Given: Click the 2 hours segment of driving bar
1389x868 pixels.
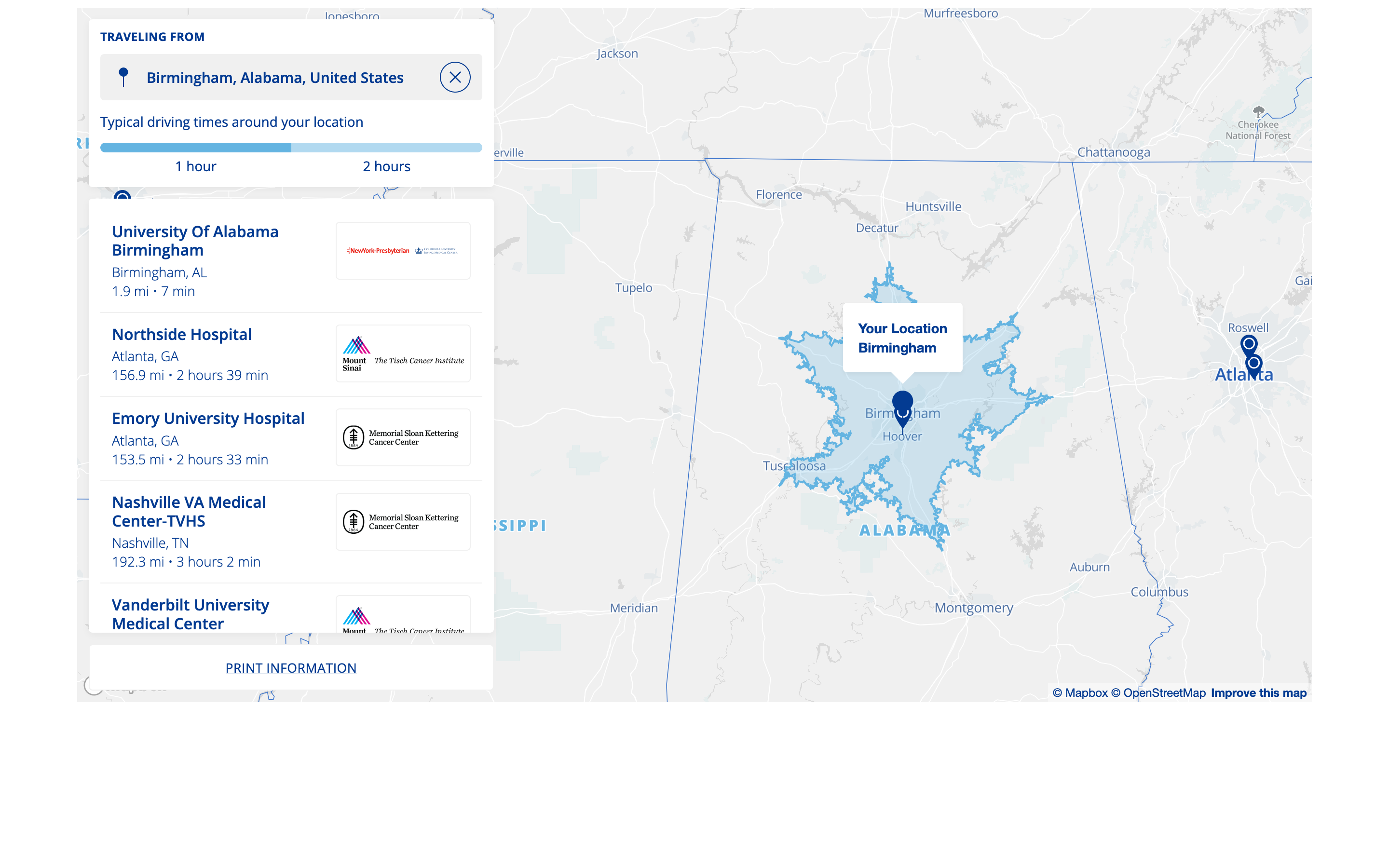Looking at the screenshot, I should pos(386,148).
